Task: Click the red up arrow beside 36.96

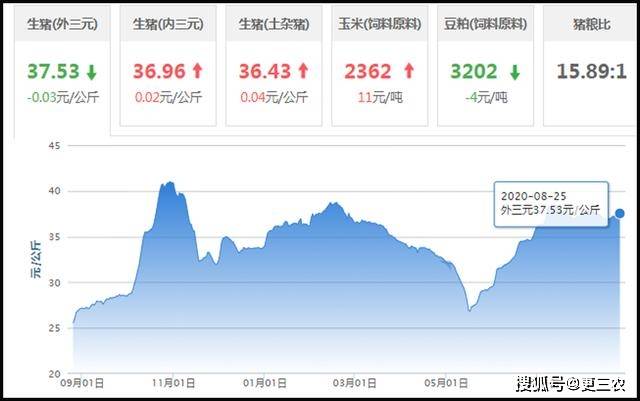Action: click(198, 71)
